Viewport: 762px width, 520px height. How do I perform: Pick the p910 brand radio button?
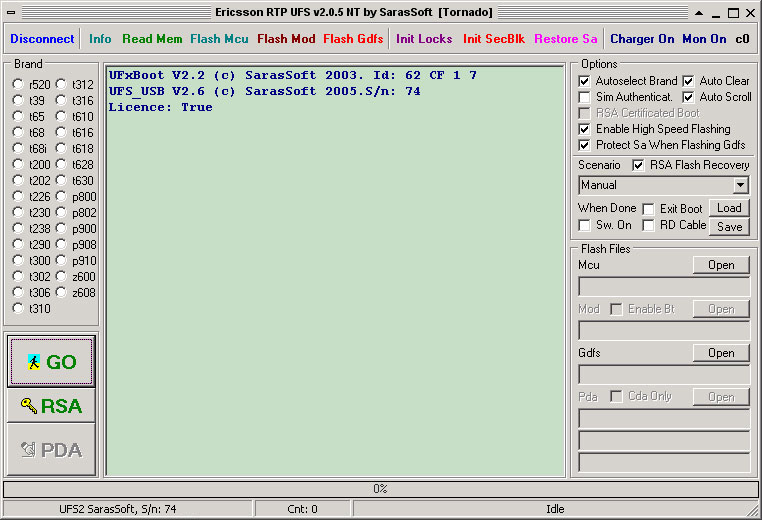tap(61, 260)
